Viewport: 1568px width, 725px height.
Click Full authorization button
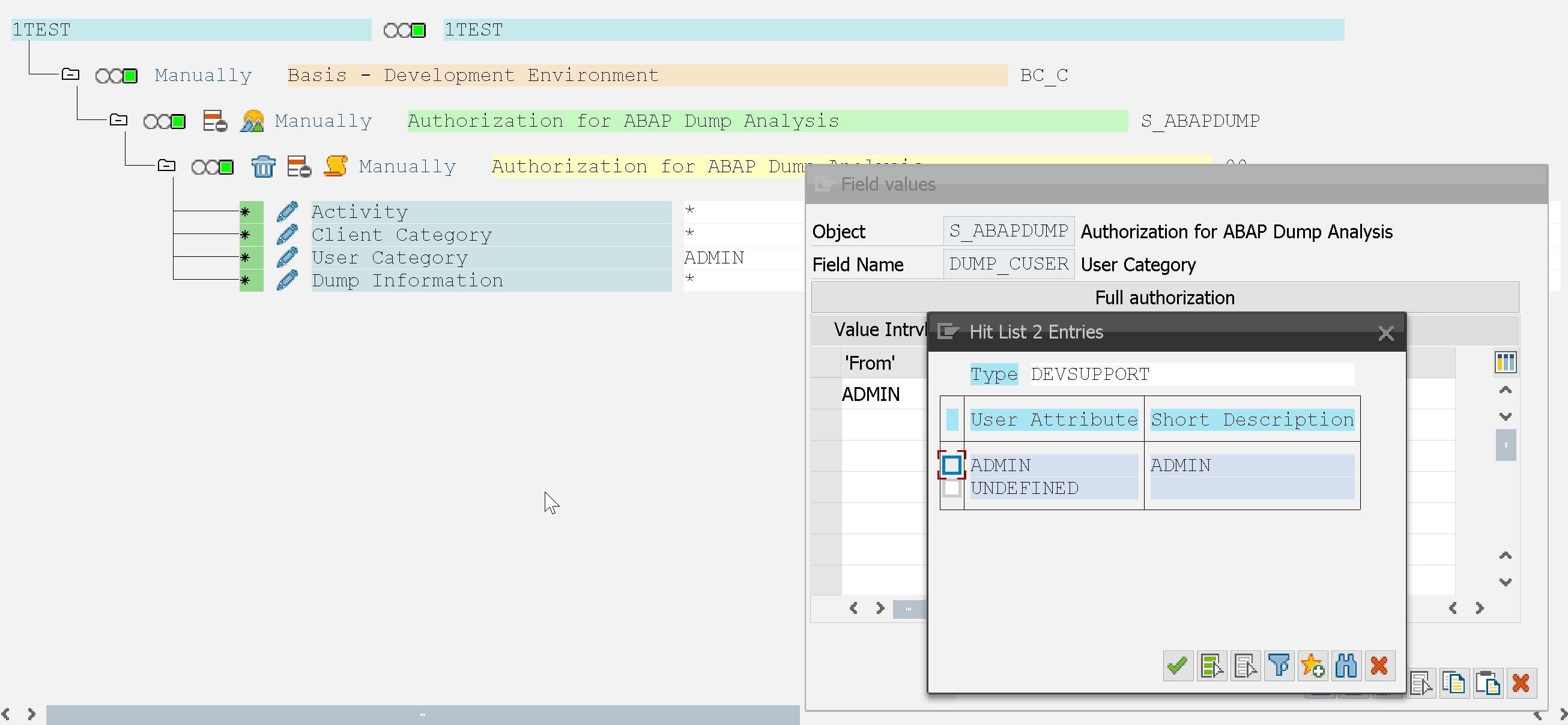click(1164, 298)
